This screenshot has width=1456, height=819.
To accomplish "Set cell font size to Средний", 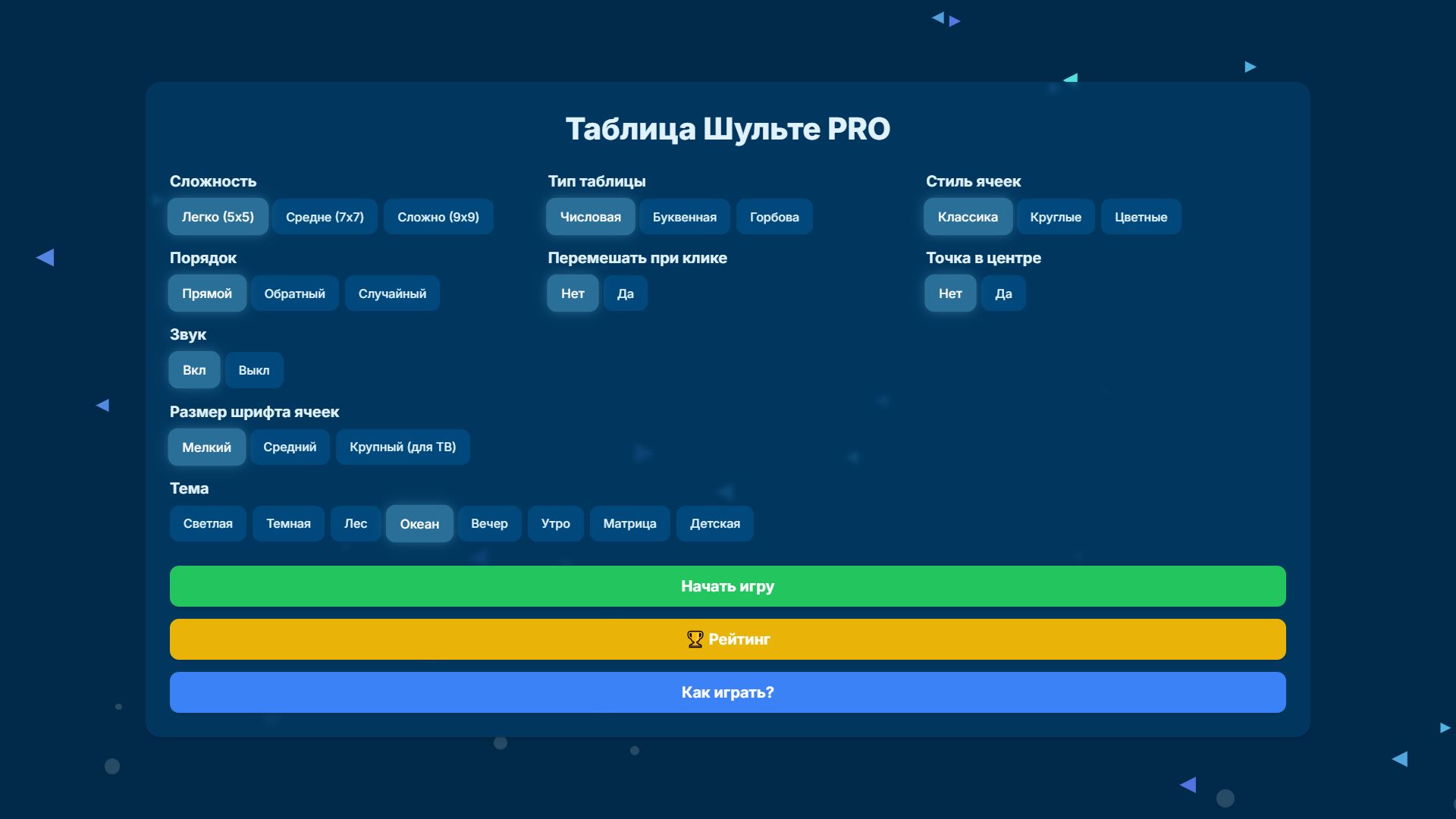I will (290, 447).
